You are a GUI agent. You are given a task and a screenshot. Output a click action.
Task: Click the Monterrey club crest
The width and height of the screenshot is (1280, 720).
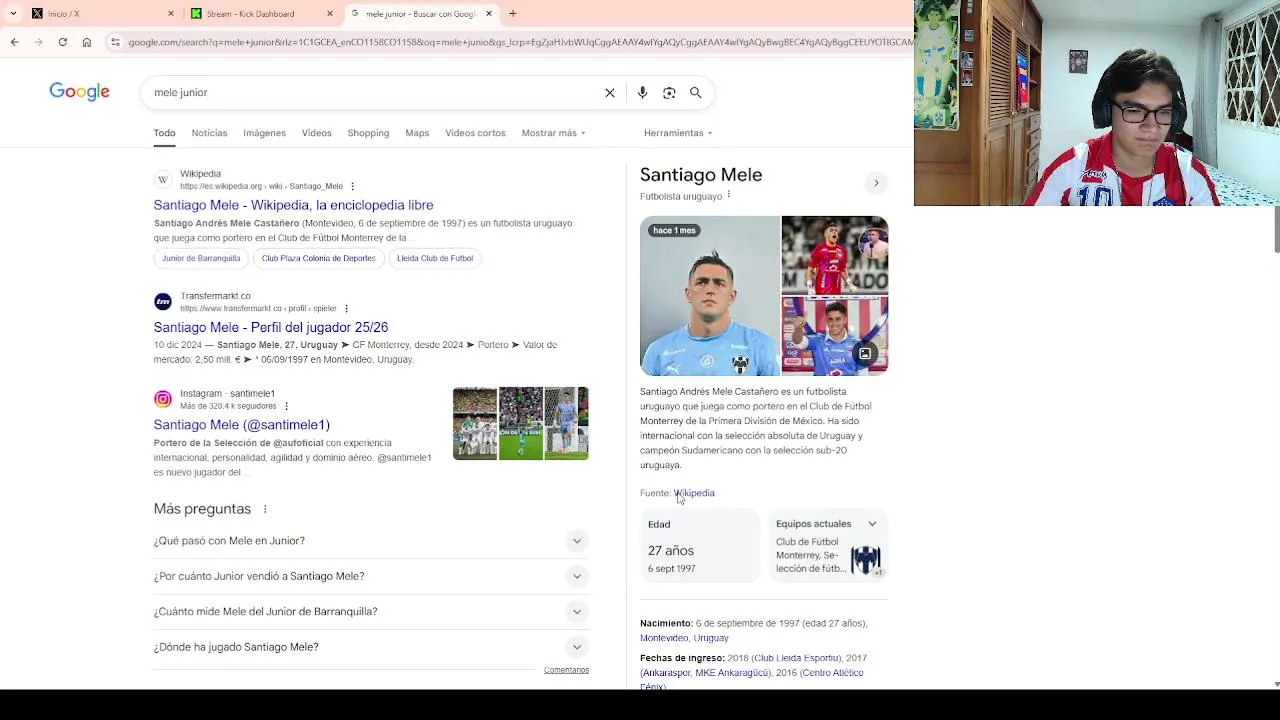(x=866, y=559)
